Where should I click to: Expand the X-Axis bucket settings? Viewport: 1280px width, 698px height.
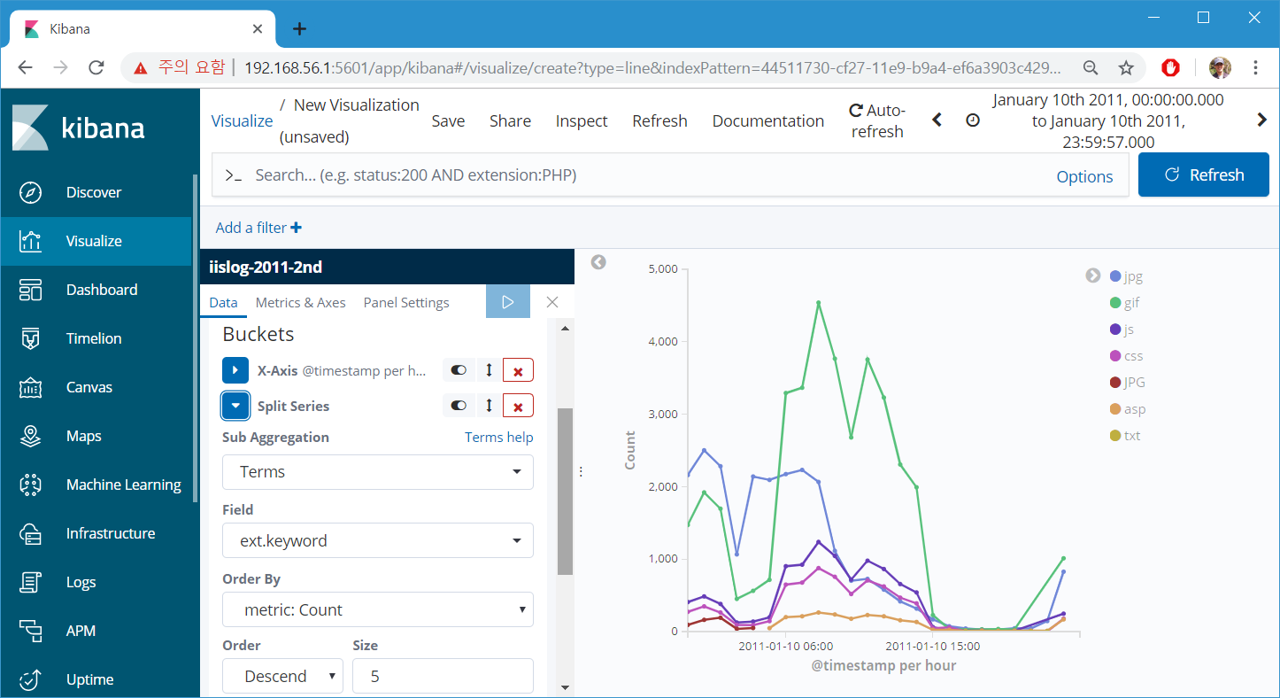pyautogui.click(x=235, y=370)
